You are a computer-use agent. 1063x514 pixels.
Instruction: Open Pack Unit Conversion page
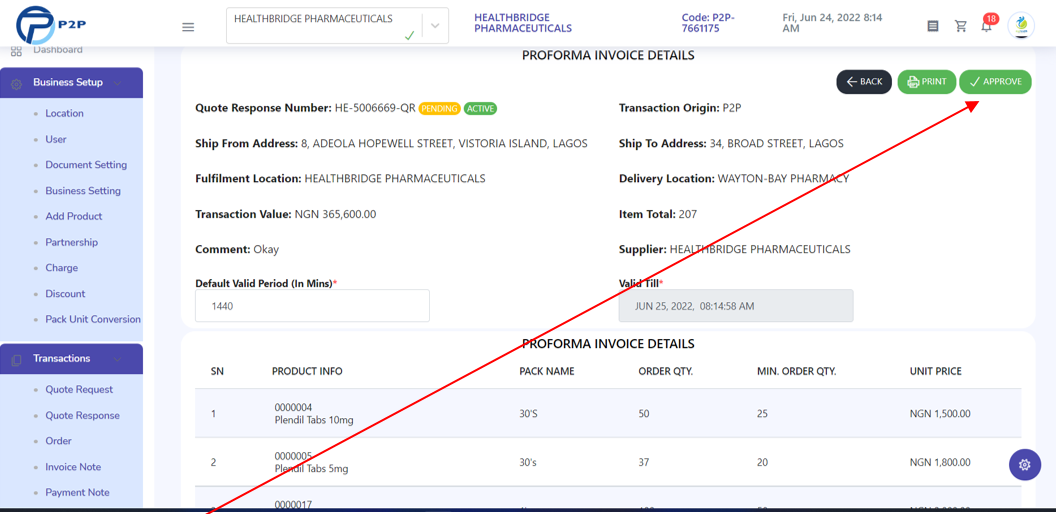point(93,319)
